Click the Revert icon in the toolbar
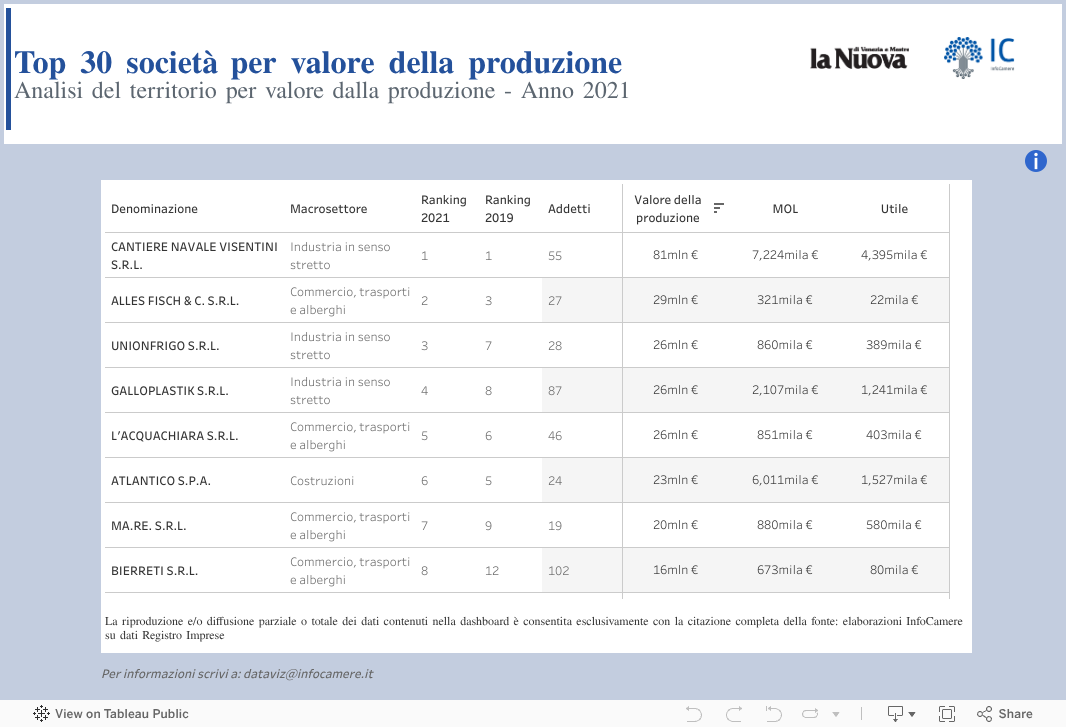 (773, 713)
